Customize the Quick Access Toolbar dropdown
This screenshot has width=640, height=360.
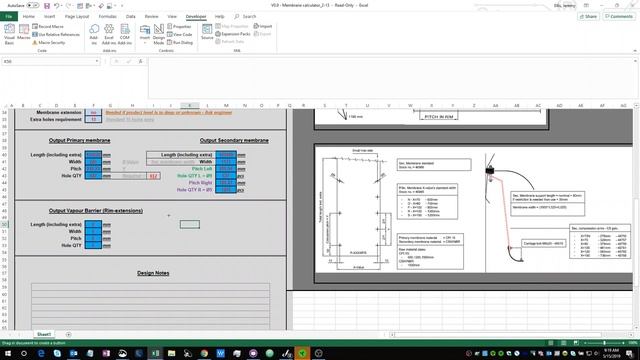[122, 6]
